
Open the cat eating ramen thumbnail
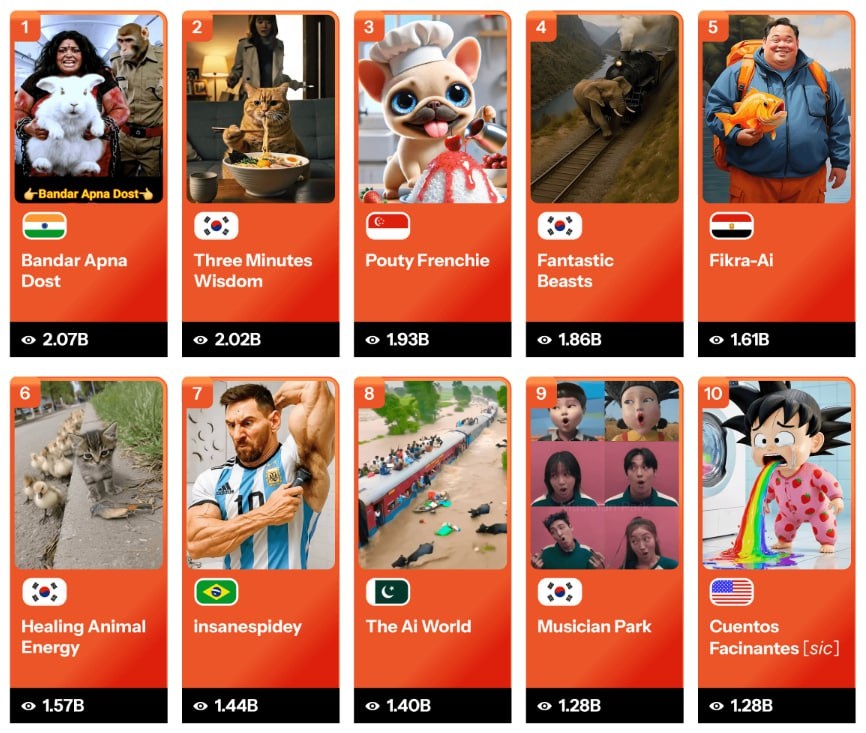261,109
